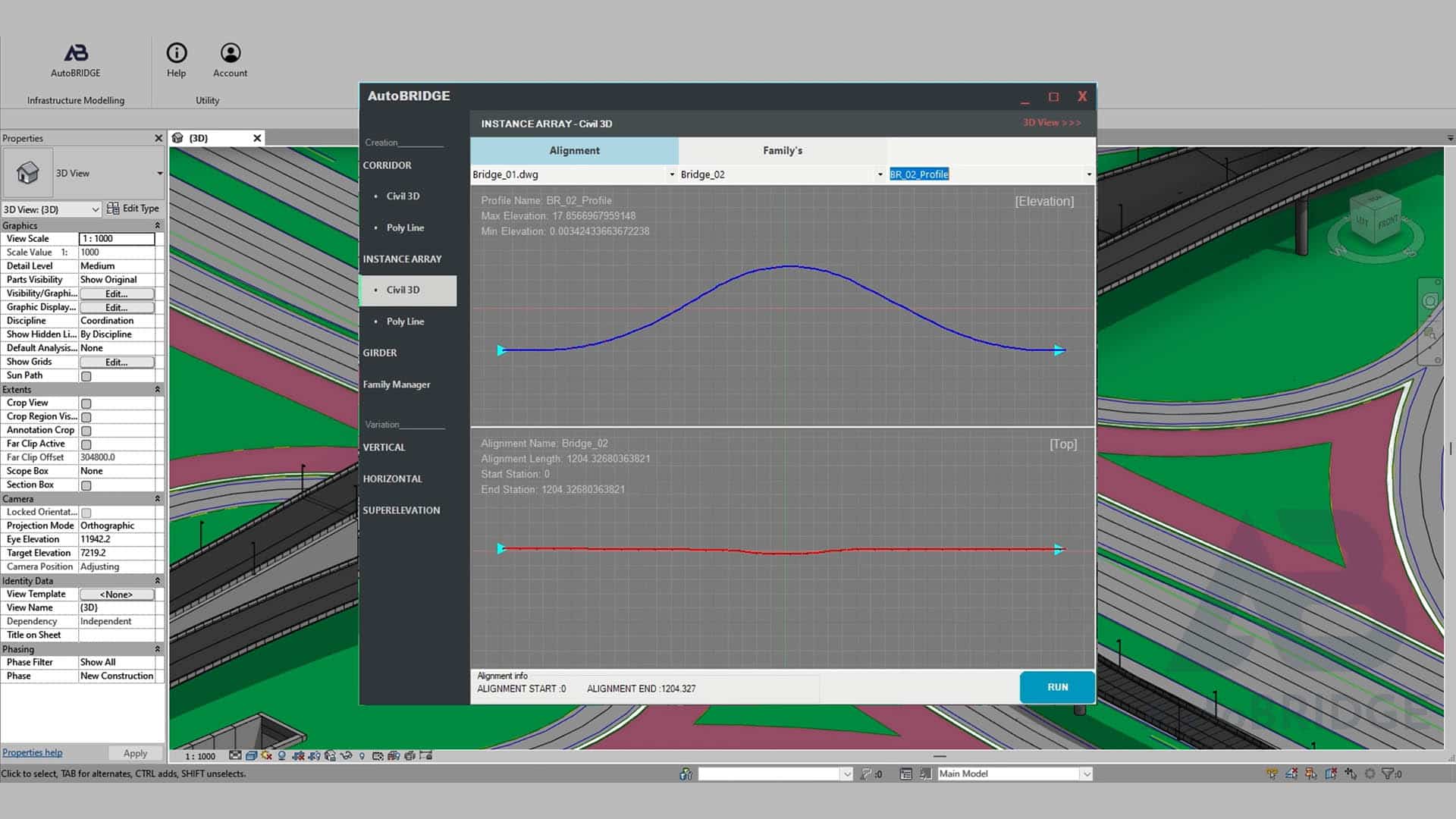
Task: Close the {3D} view tab
Action: coord(257,138)
